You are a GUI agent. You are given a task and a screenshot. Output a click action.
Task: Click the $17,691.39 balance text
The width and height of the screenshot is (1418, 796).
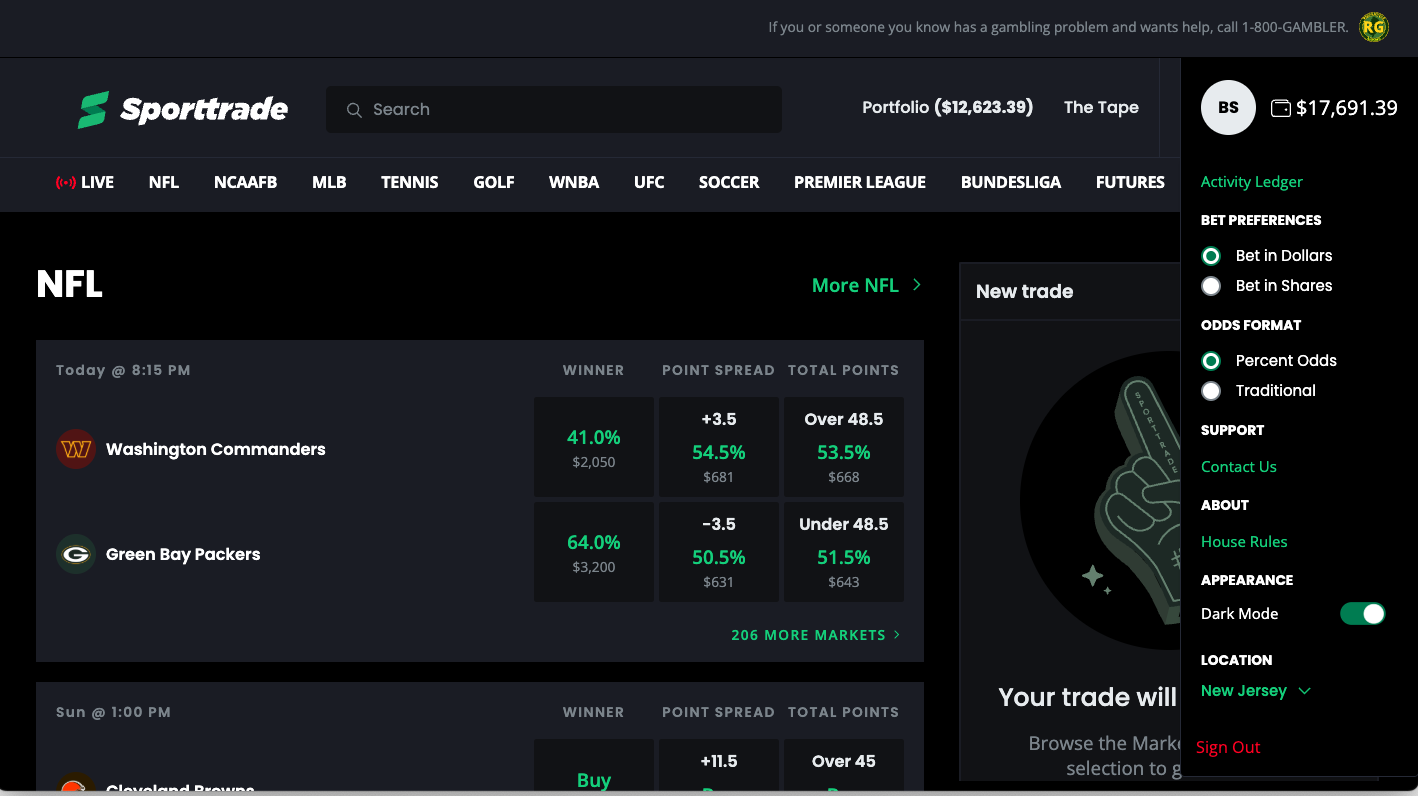click(1346, 108)
